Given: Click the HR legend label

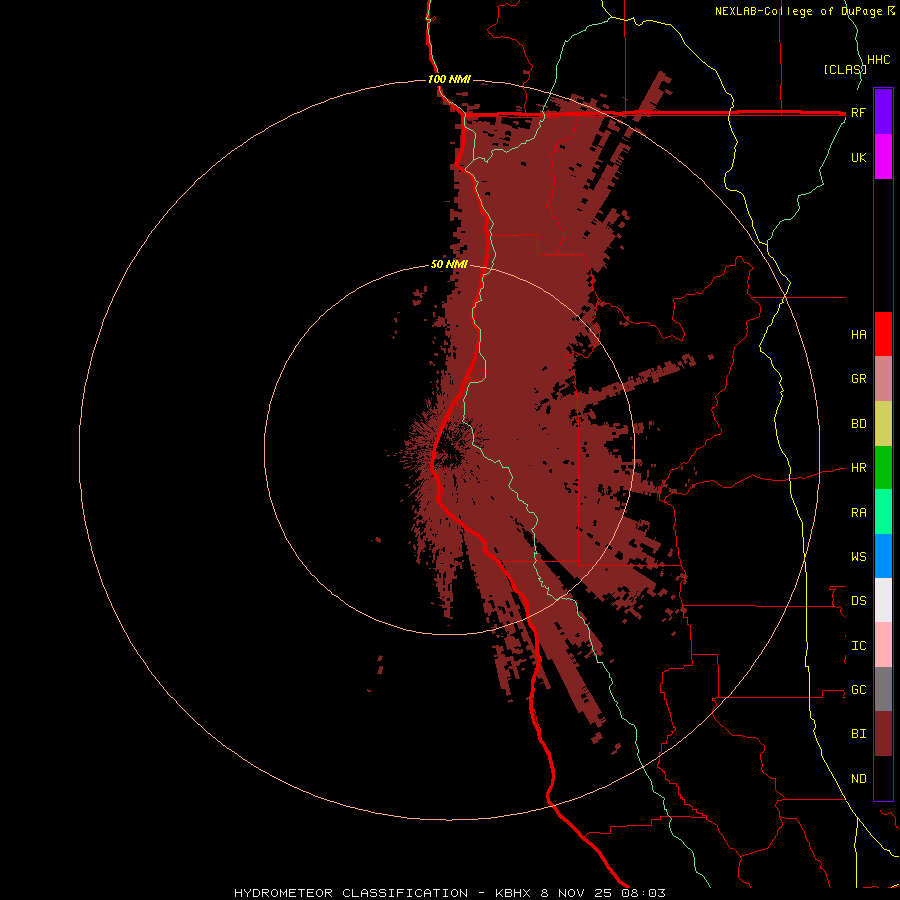Looking at the screenshot, I should [x=858, y=468].
